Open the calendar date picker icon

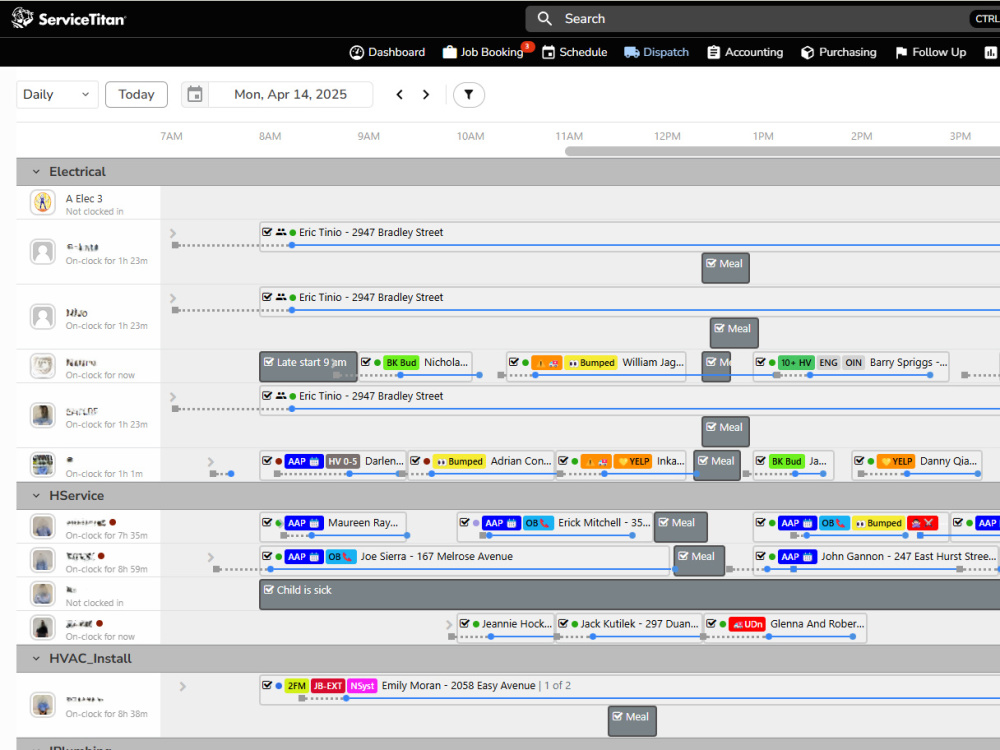coord(195,94)
